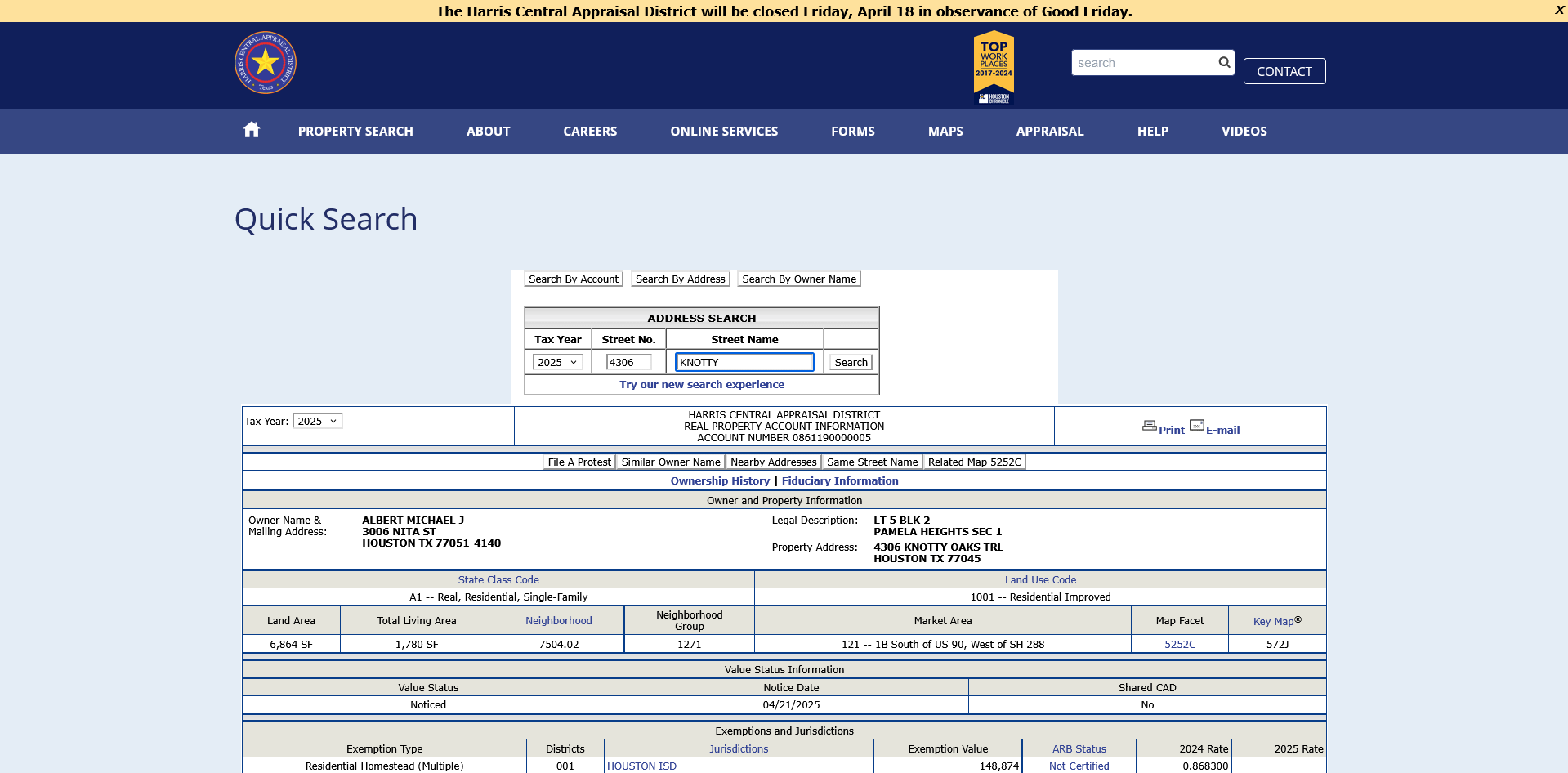
Task: Select notice date 04/21/2025
Action: [x=791, y=704]
